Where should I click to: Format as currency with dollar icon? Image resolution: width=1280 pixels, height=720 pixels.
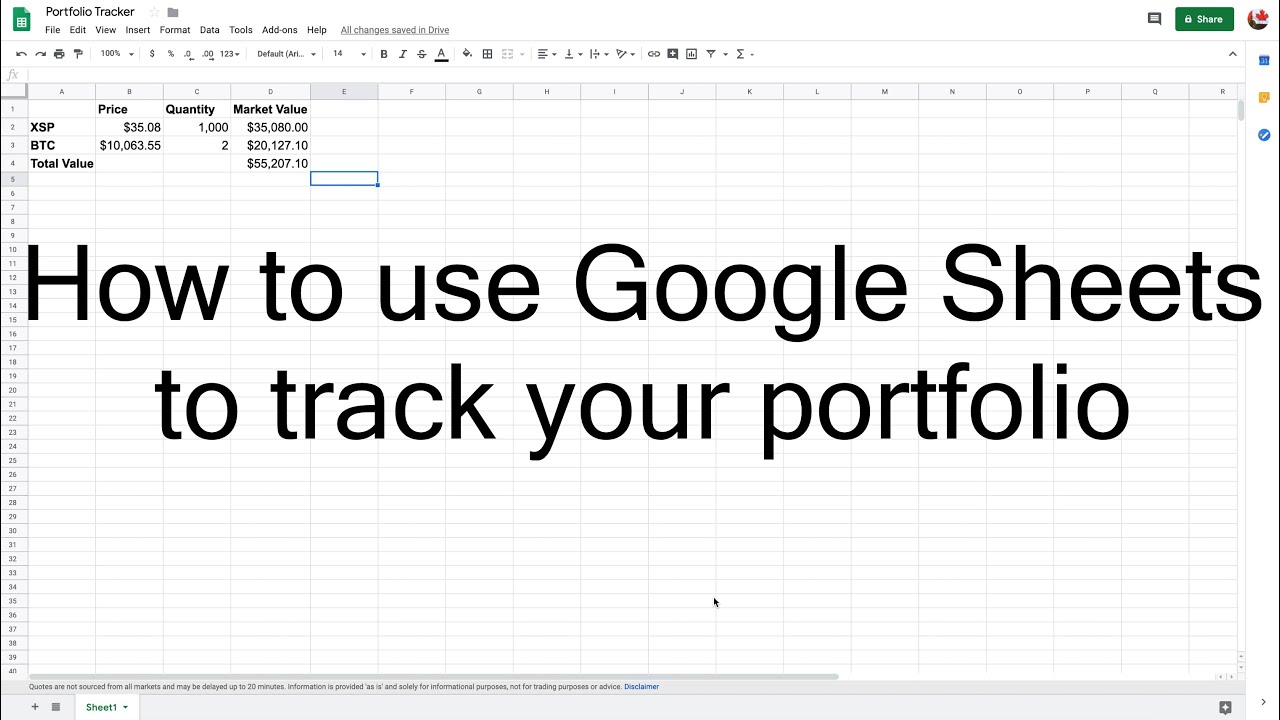(x=152, y=54)
